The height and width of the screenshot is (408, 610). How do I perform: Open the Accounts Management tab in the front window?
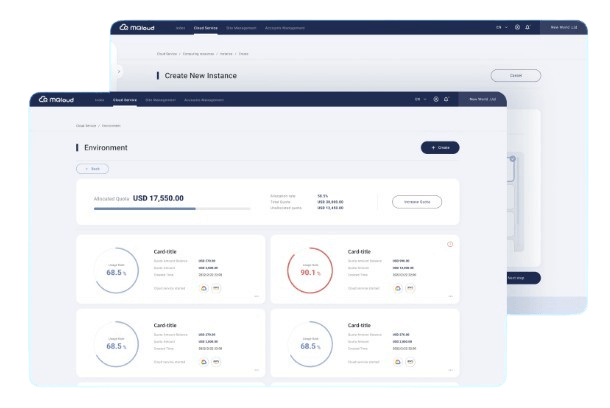205,100
